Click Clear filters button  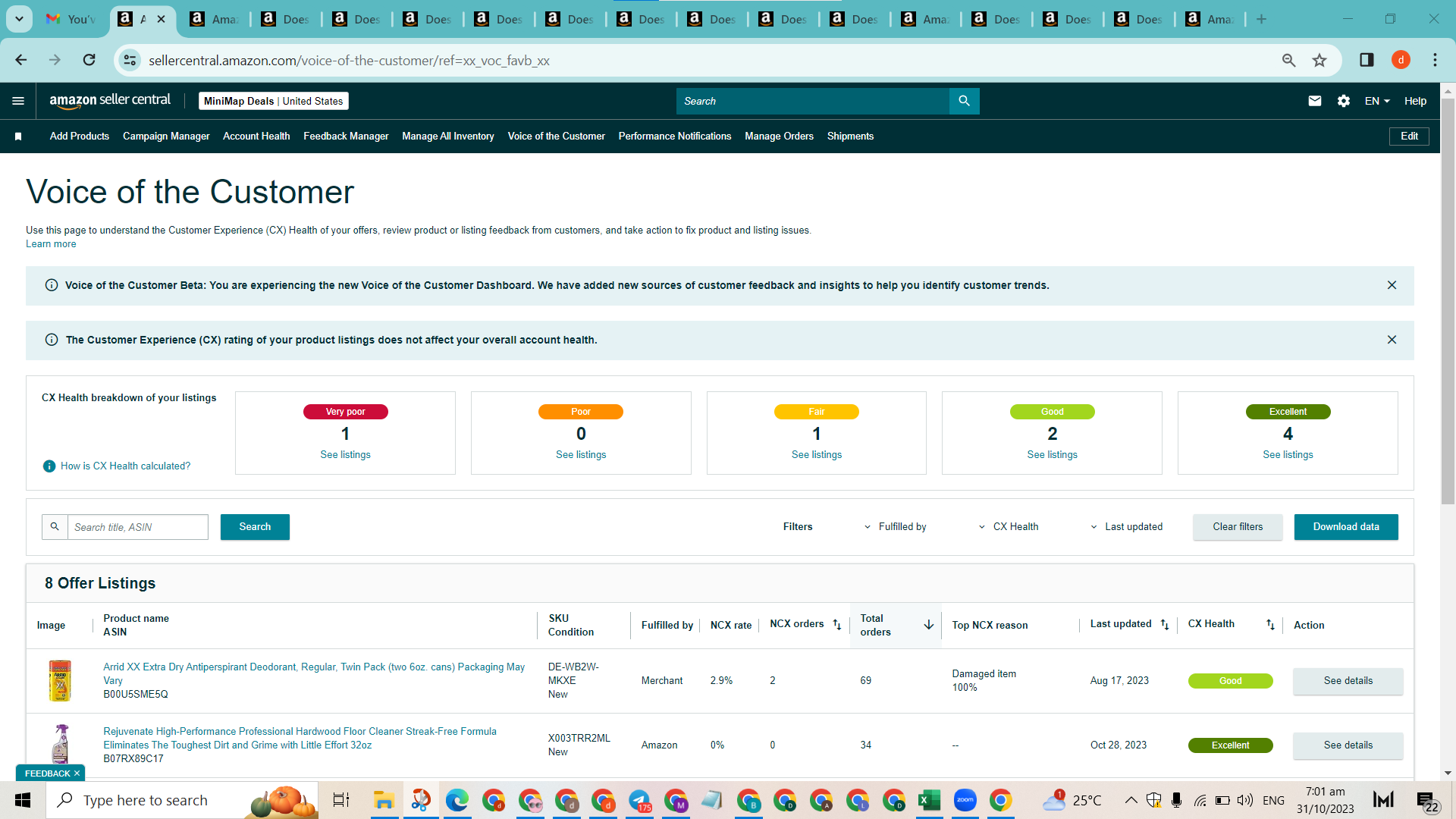point(1238,527)
